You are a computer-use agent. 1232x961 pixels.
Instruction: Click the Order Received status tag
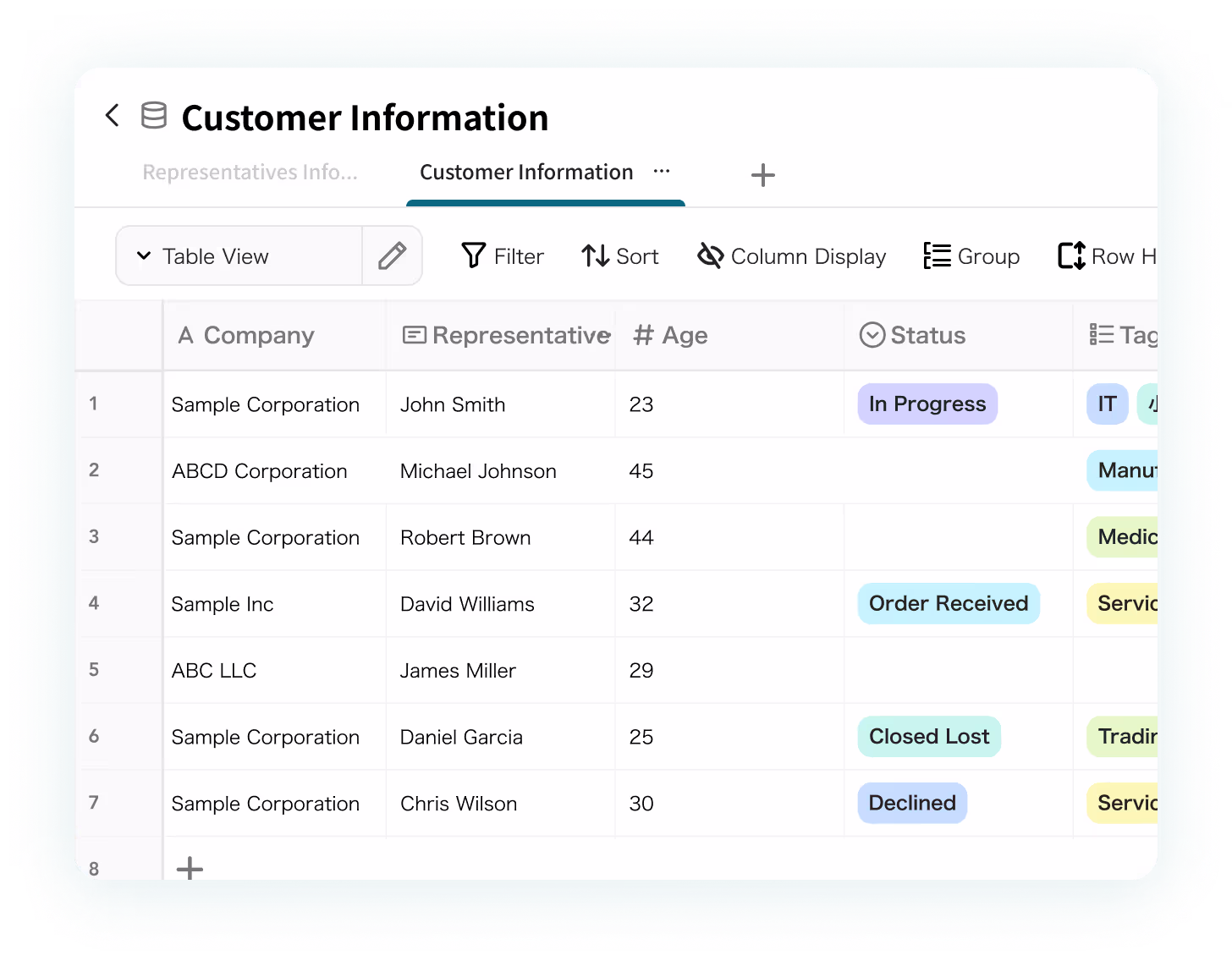948,604
